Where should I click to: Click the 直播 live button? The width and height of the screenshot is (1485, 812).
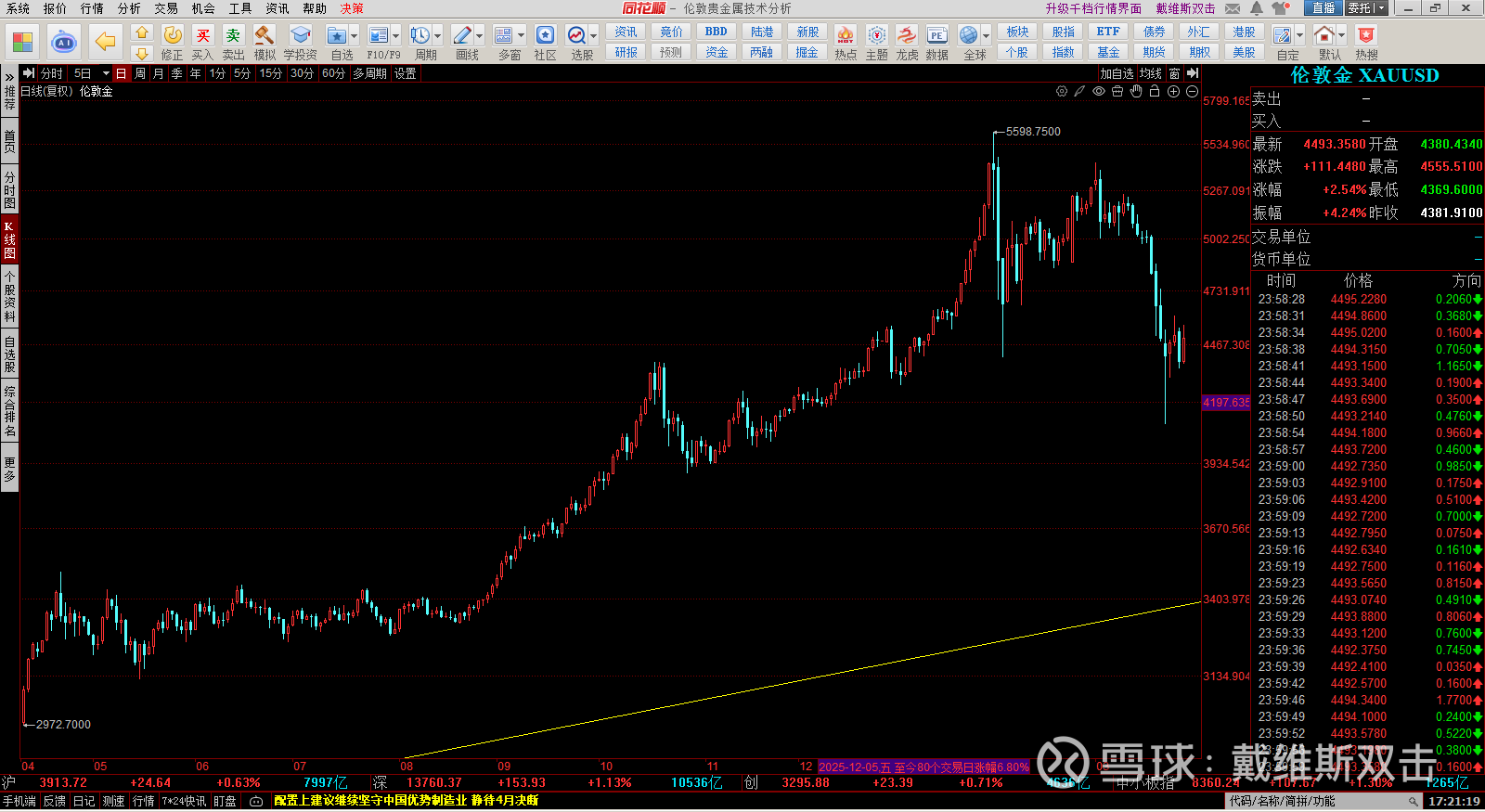point(1323,8)
